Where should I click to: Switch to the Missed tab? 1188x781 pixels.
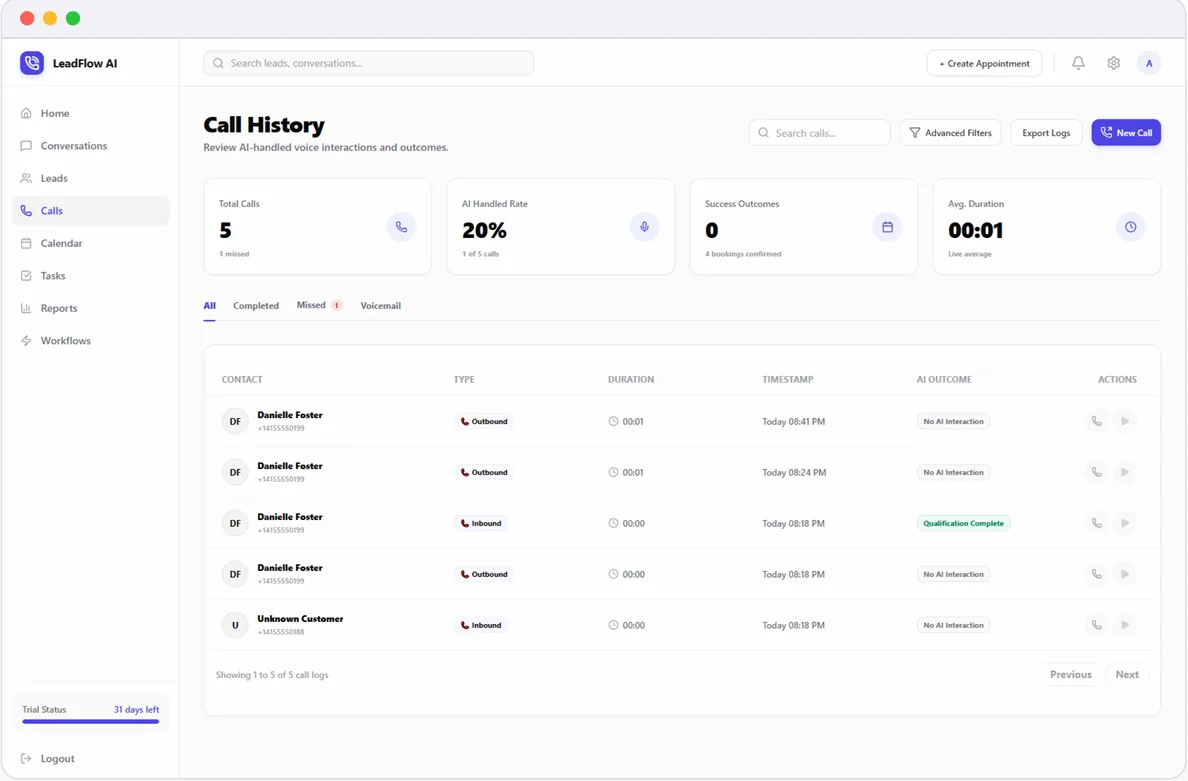(319, 305)
